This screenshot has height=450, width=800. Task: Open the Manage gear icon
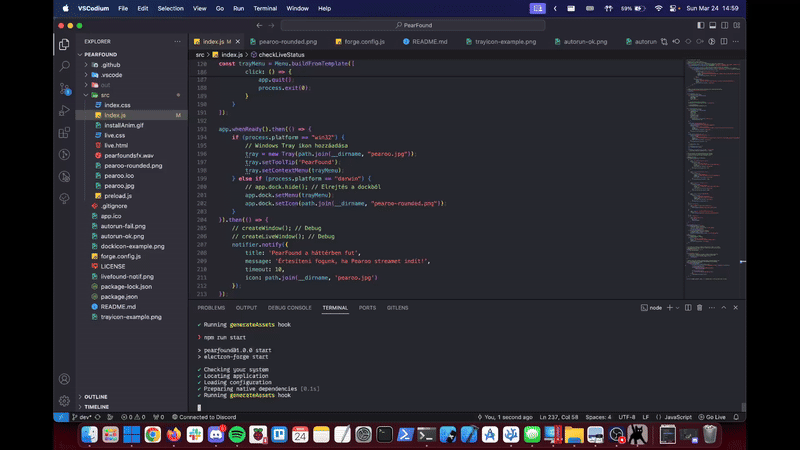pos(64,401)
